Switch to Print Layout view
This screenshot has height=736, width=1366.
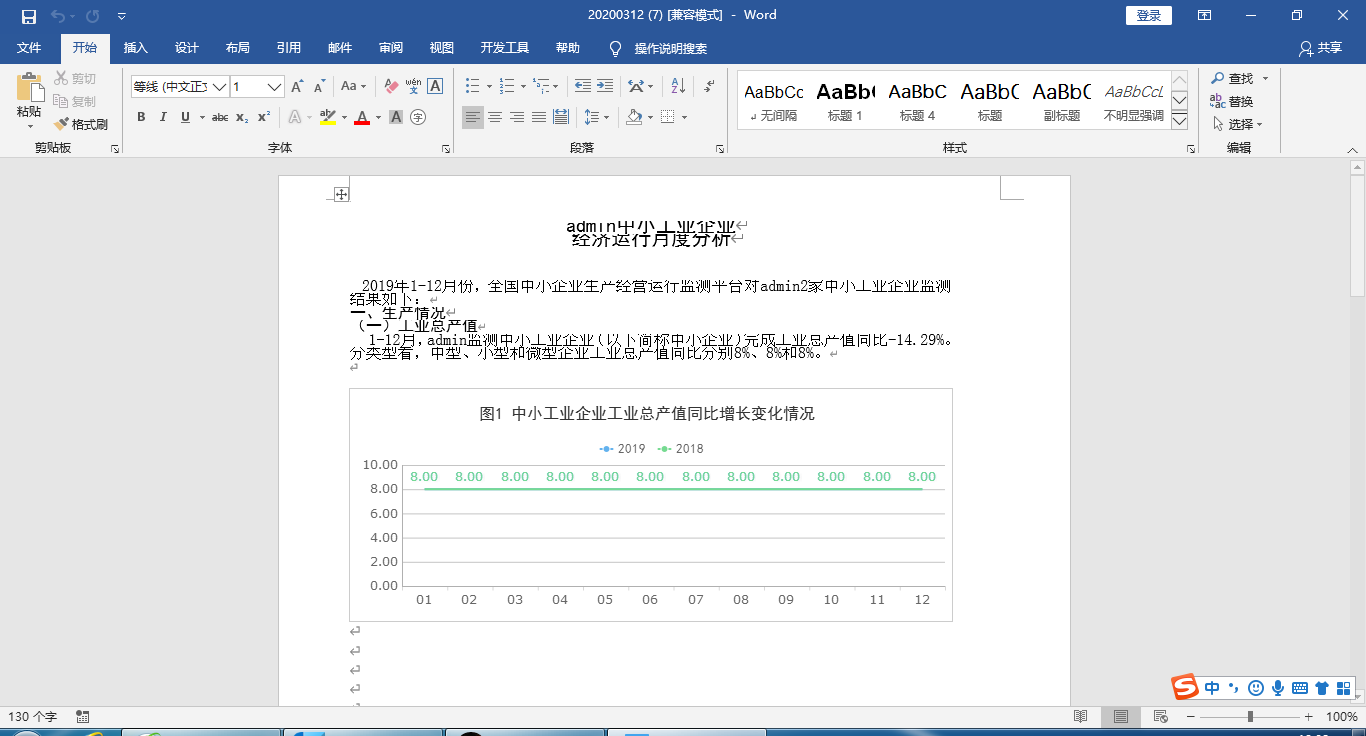(1121, 717)
